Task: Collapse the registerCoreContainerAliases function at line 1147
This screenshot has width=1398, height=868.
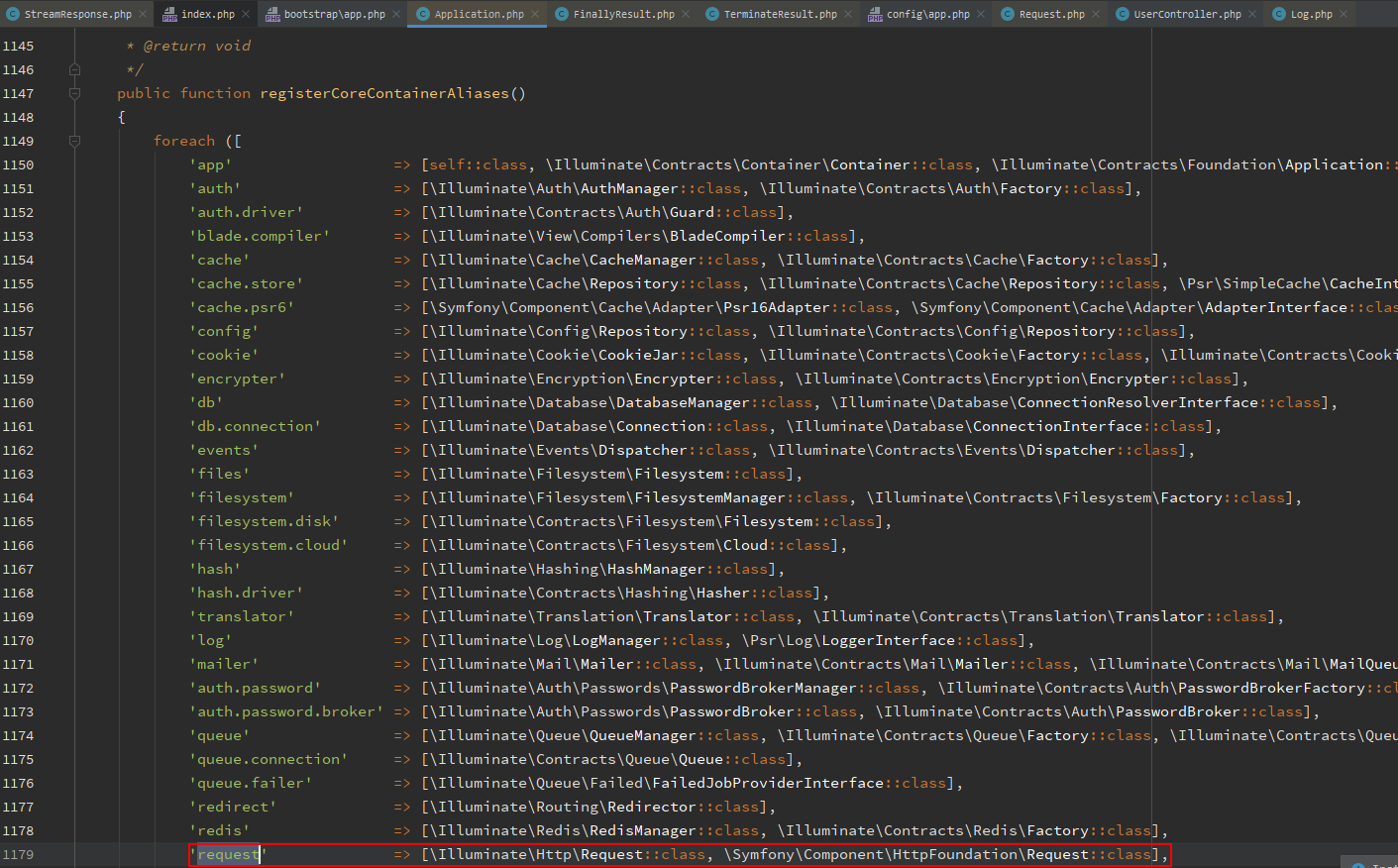Action: (x=74, y=93)
